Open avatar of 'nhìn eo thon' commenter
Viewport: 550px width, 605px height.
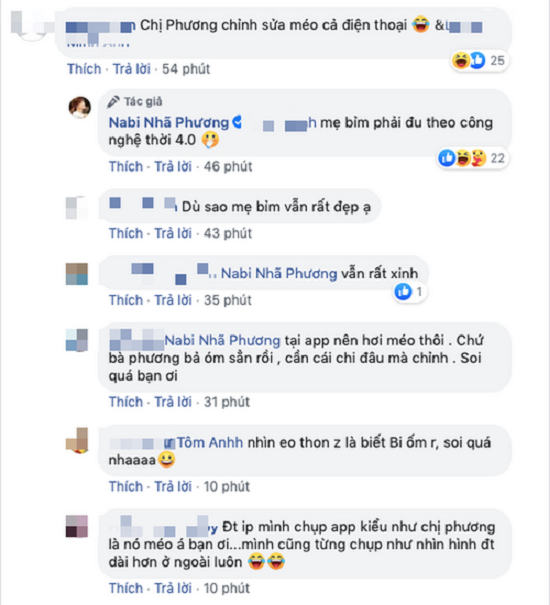pyautogui.click(x=77, y=440)
